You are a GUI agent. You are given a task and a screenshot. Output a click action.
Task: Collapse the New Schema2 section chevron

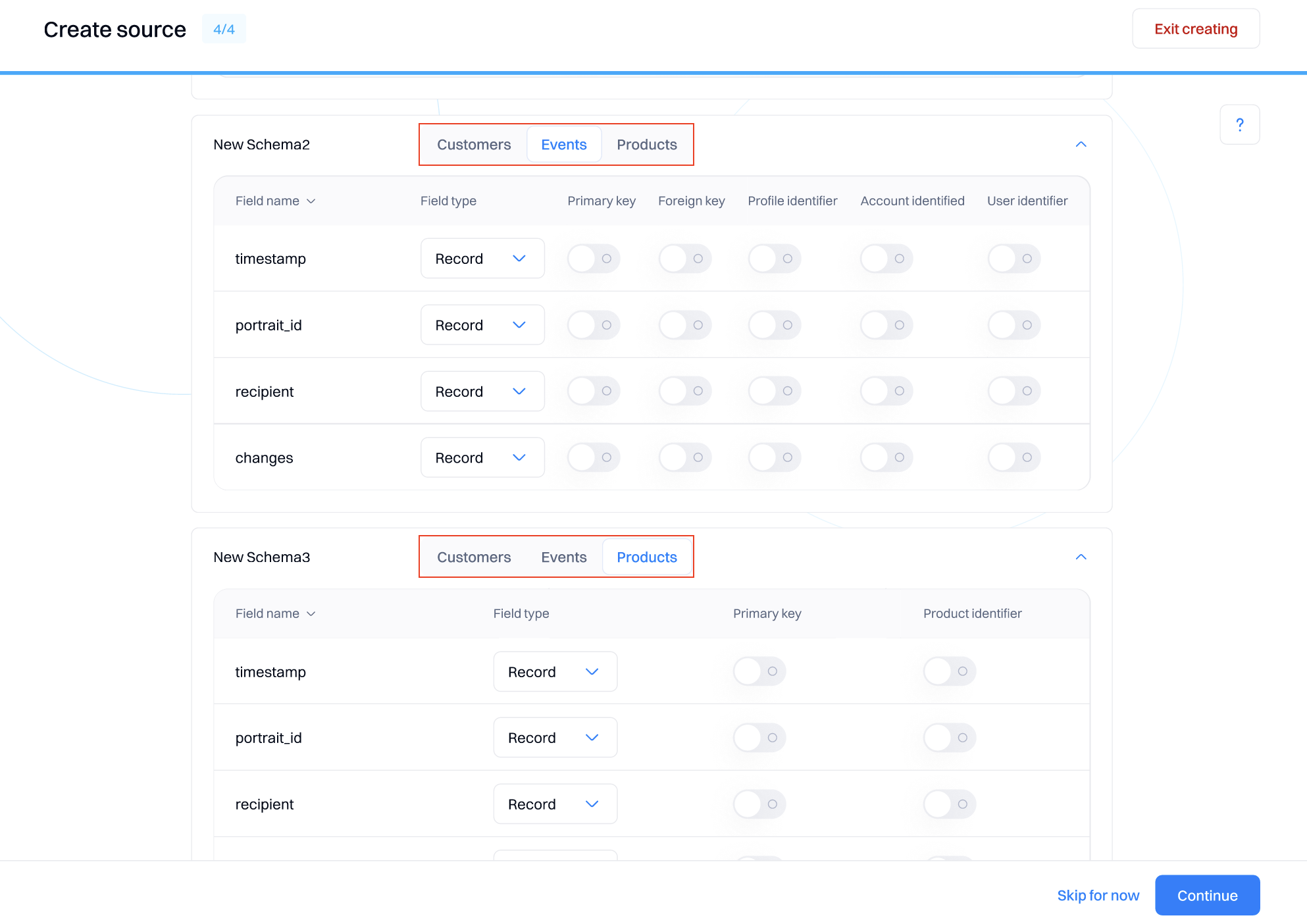[1081, 144]
